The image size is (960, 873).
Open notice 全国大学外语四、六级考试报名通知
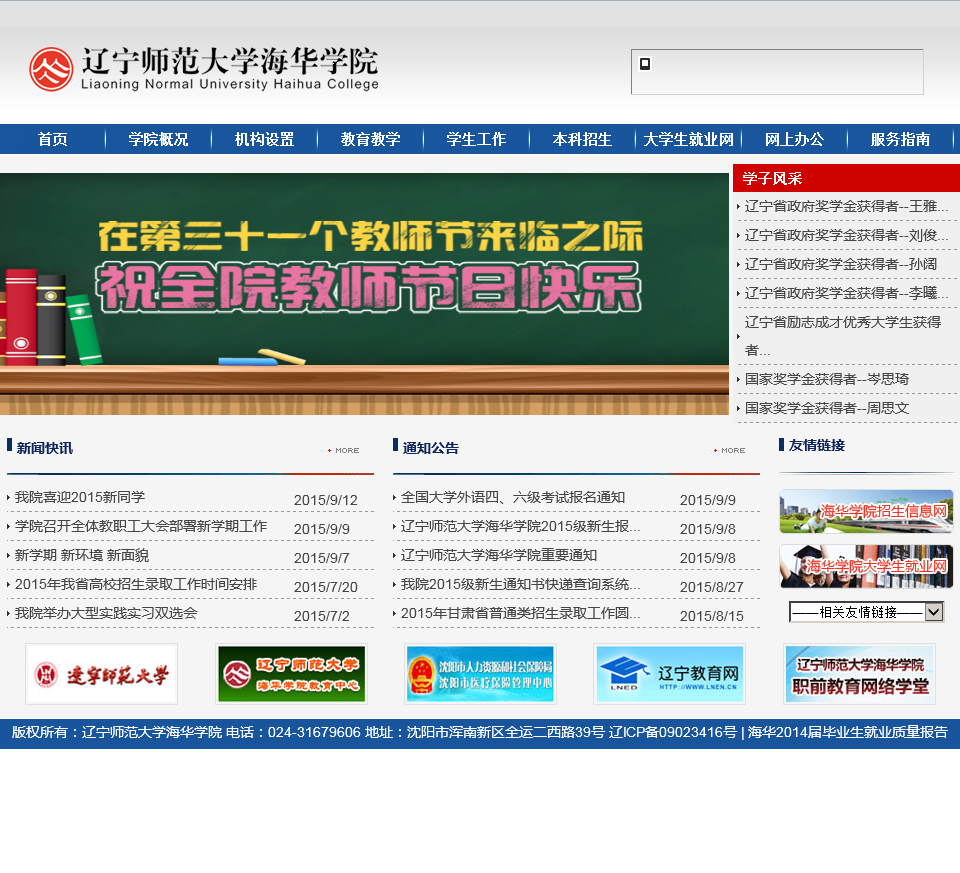(x=512, y=497)
